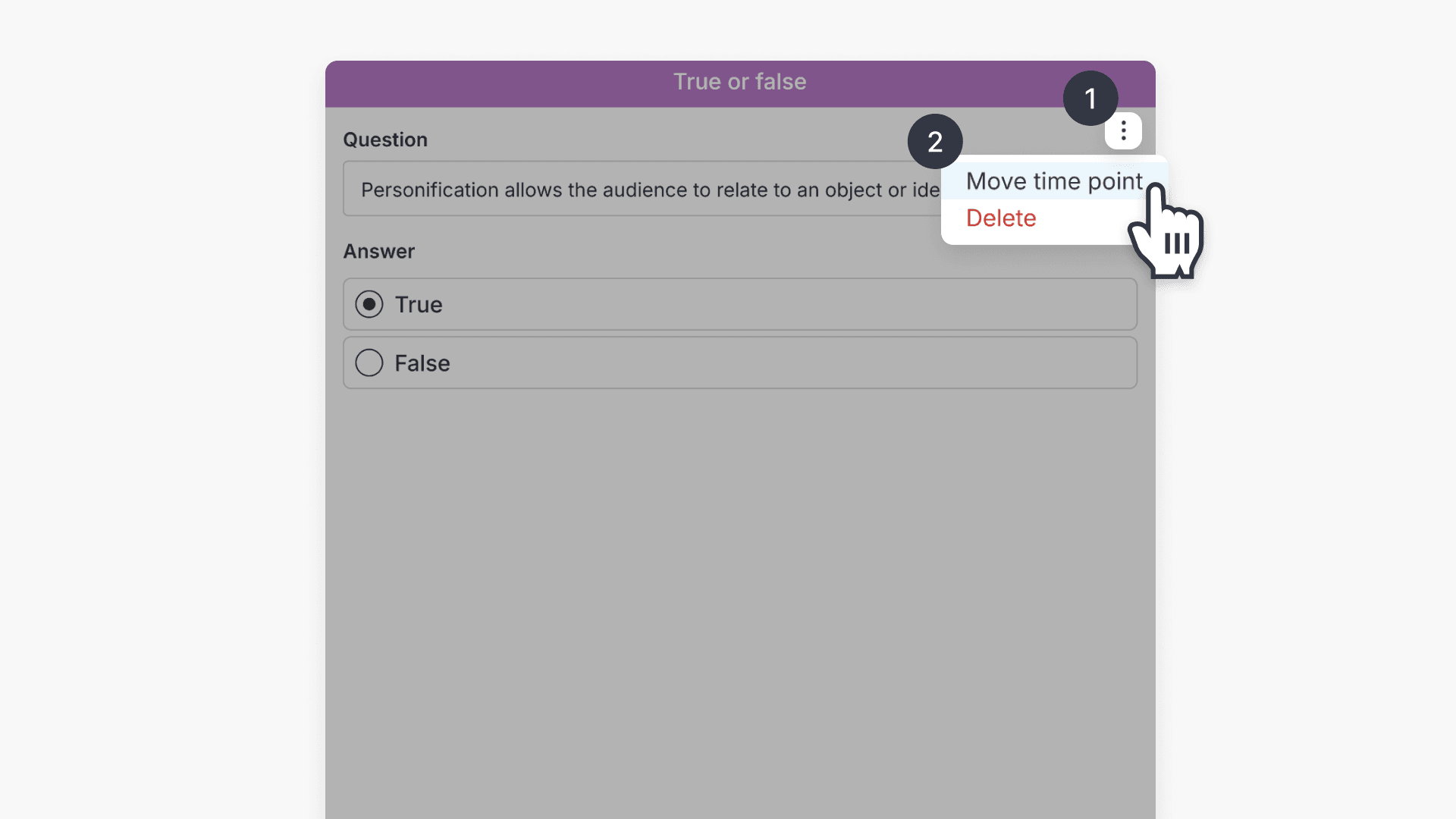The height and width of the screenshot is (819, 1456).
Task: Click the True or false header title
Action: pos(739,82)
